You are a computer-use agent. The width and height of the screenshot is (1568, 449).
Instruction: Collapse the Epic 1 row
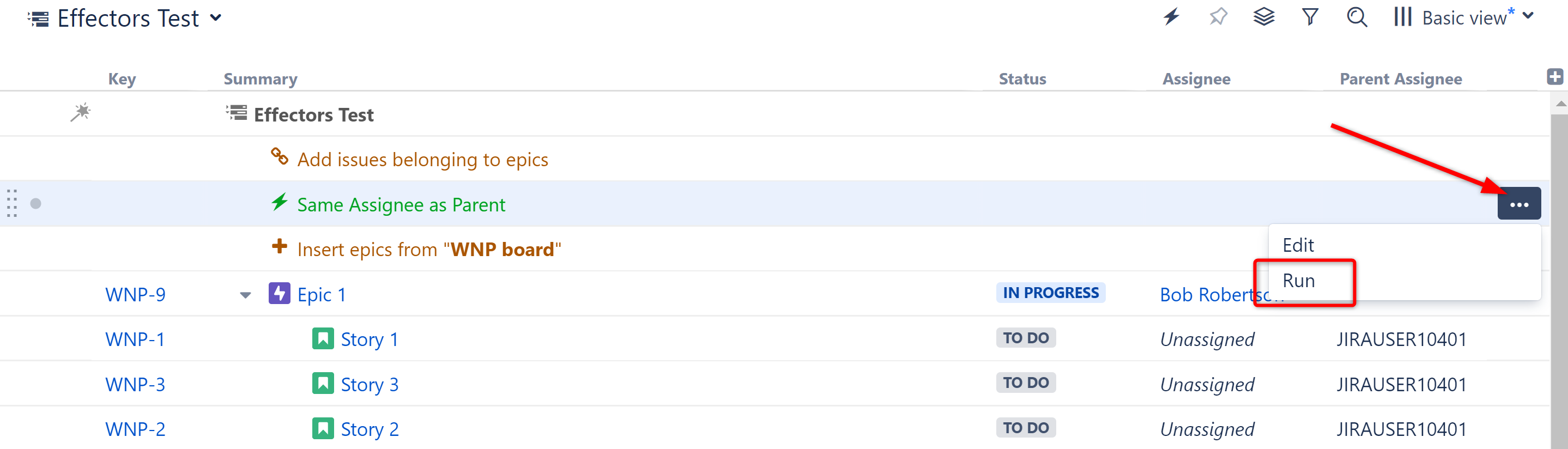coord(245,295)
